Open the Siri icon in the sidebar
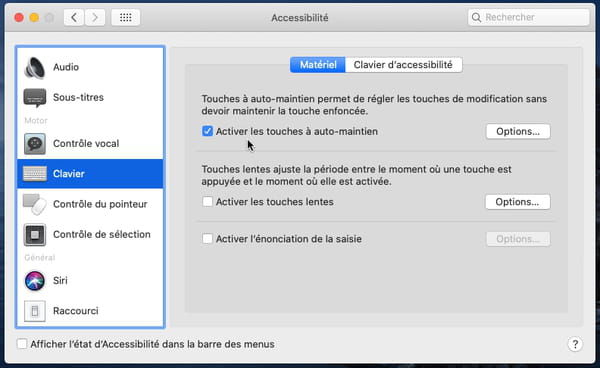Screen dimensions: 600x368 [x=35, y=280]
